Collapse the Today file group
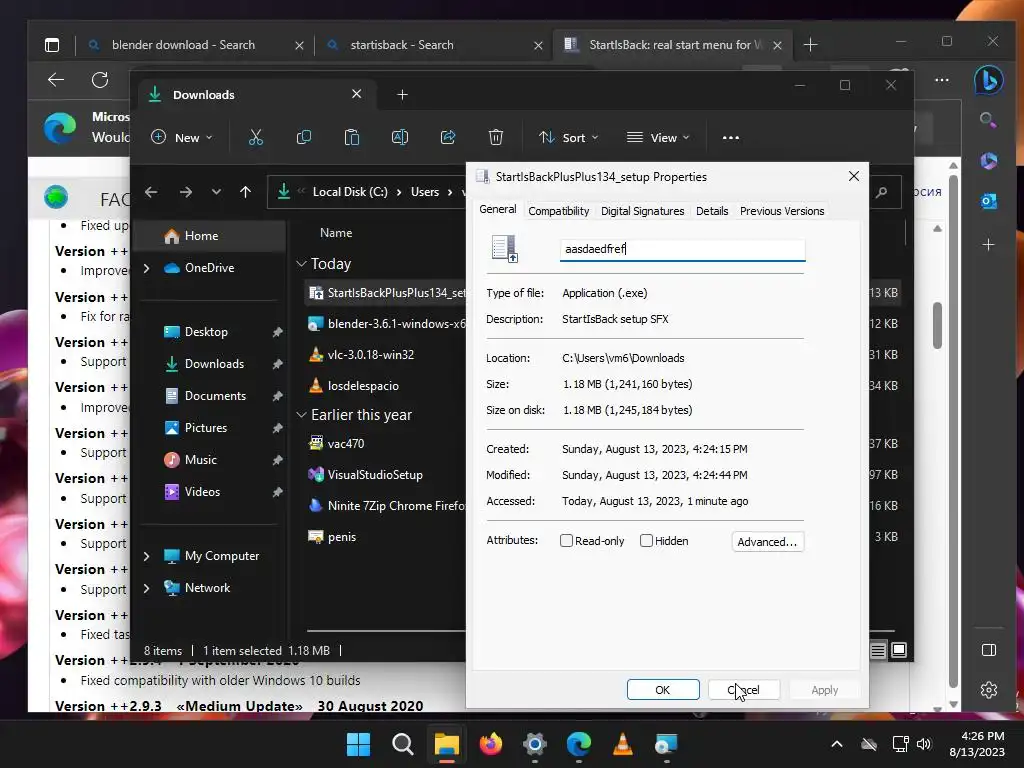Viewport: 1024px width, 768px height. click(301, 264)
